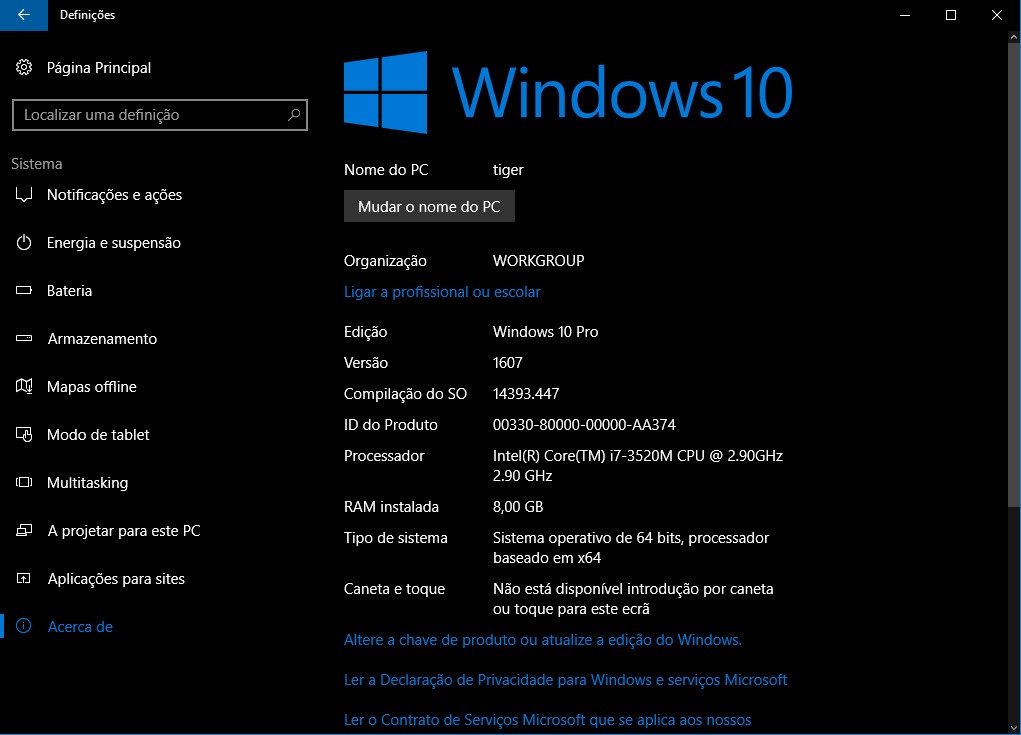
Task: Click the Modo de tablet icon
Action: click(x=24, y=434)
